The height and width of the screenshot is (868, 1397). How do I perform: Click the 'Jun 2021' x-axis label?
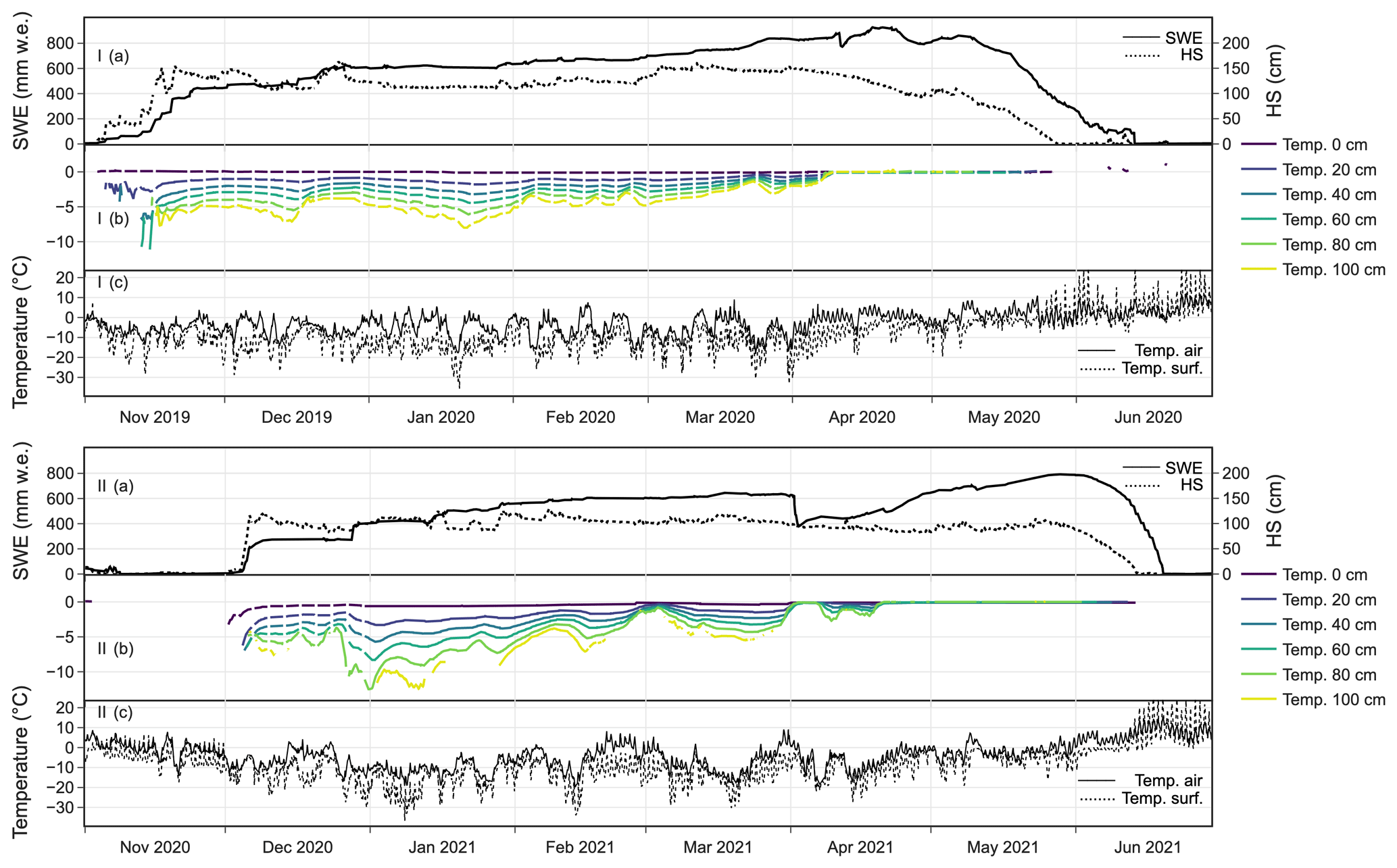click(1147, 847)
